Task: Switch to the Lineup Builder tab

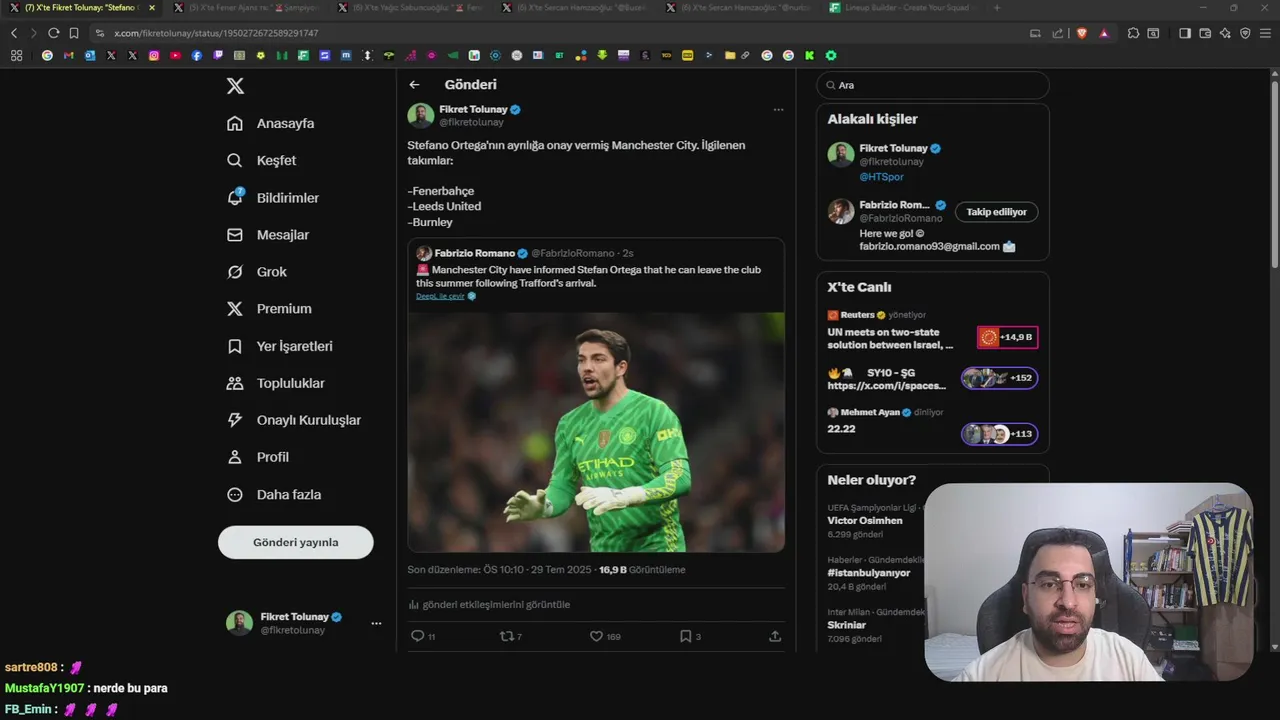Action: click(x=903, y=8)
